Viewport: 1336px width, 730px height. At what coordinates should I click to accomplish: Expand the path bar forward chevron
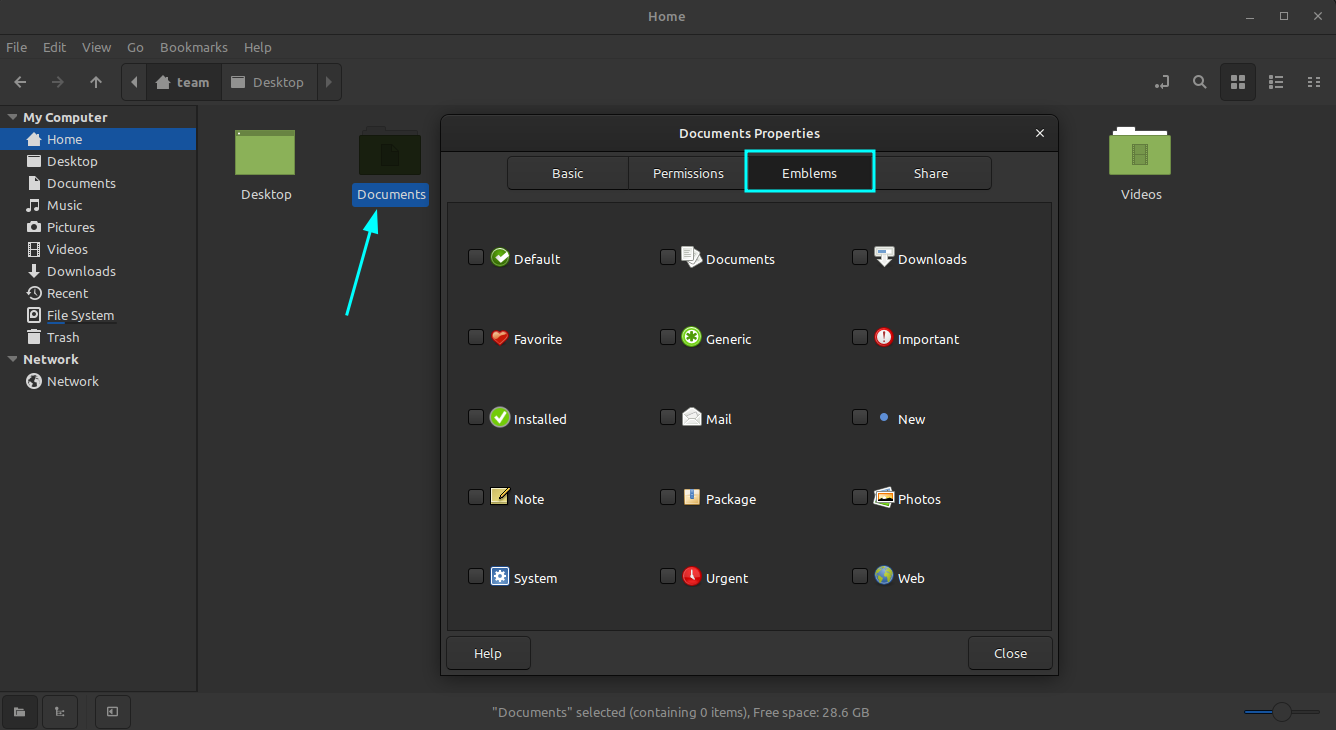328,82
